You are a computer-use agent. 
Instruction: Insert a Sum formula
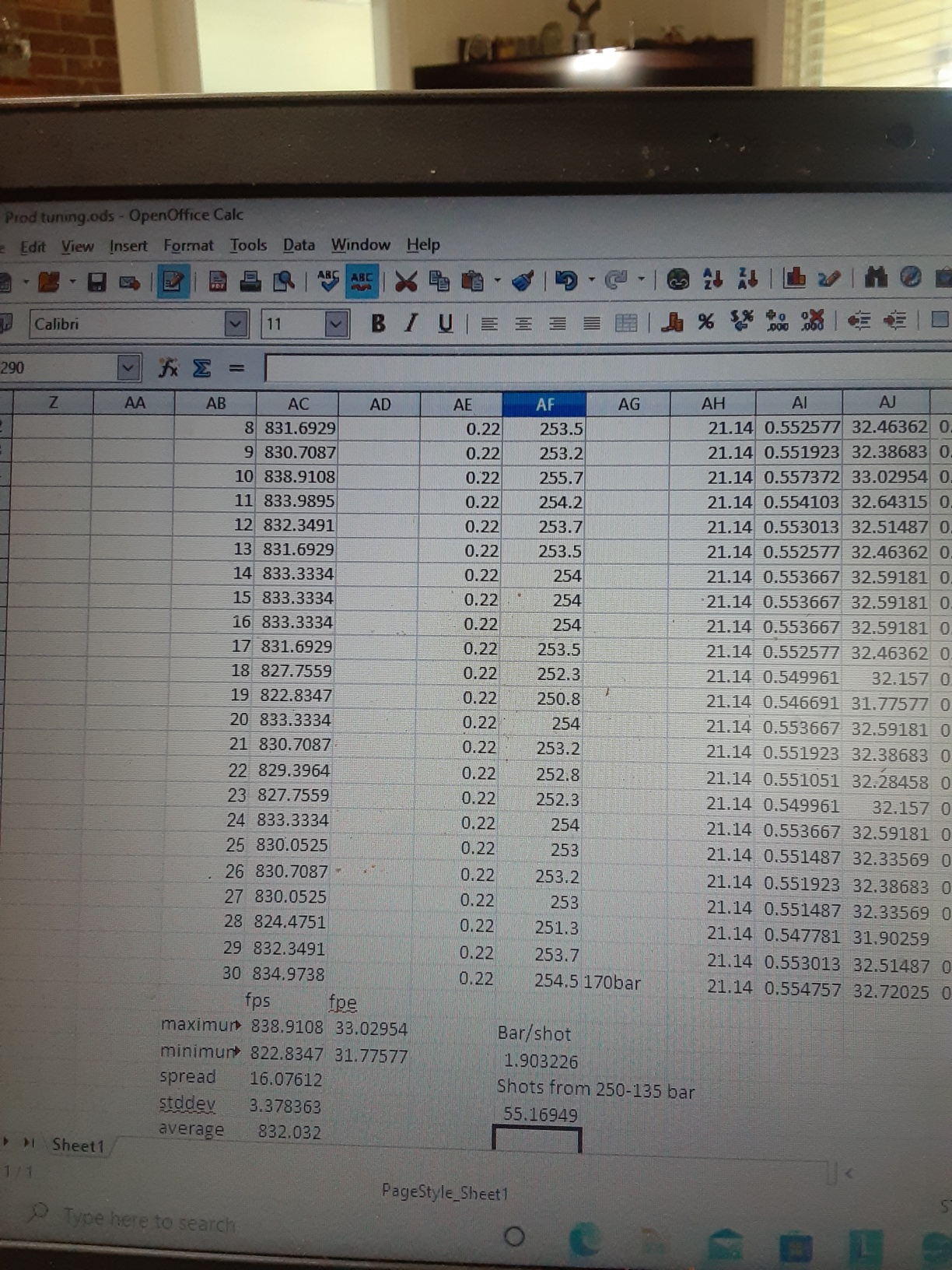click(x=201, y=367)
